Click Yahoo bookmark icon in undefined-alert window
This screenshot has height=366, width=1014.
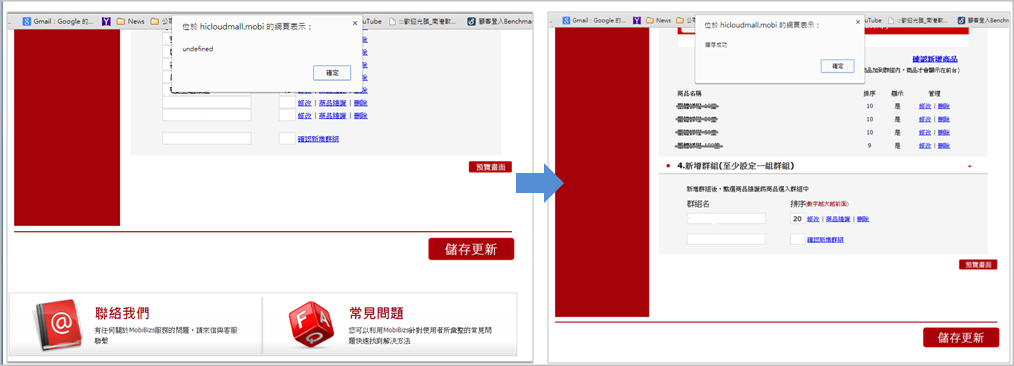coord(107,21)
